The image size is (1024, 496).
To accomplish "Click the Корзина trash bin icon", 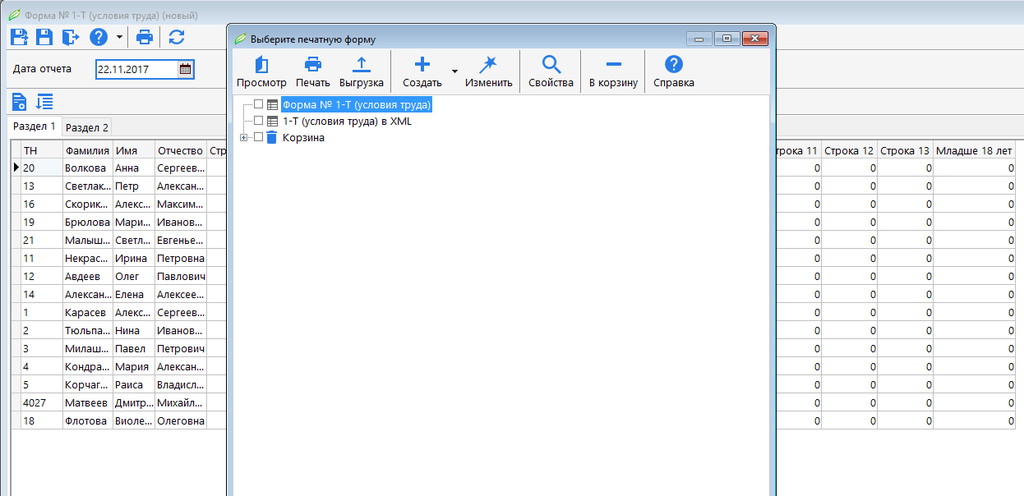I will [272, 137].
